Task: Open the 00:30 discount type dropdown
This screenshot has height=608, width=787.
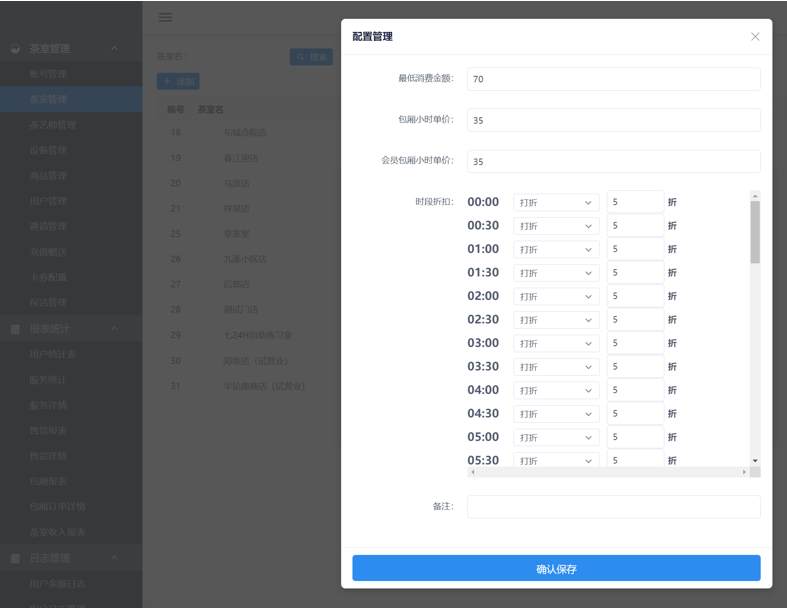Action: [556, 226]
